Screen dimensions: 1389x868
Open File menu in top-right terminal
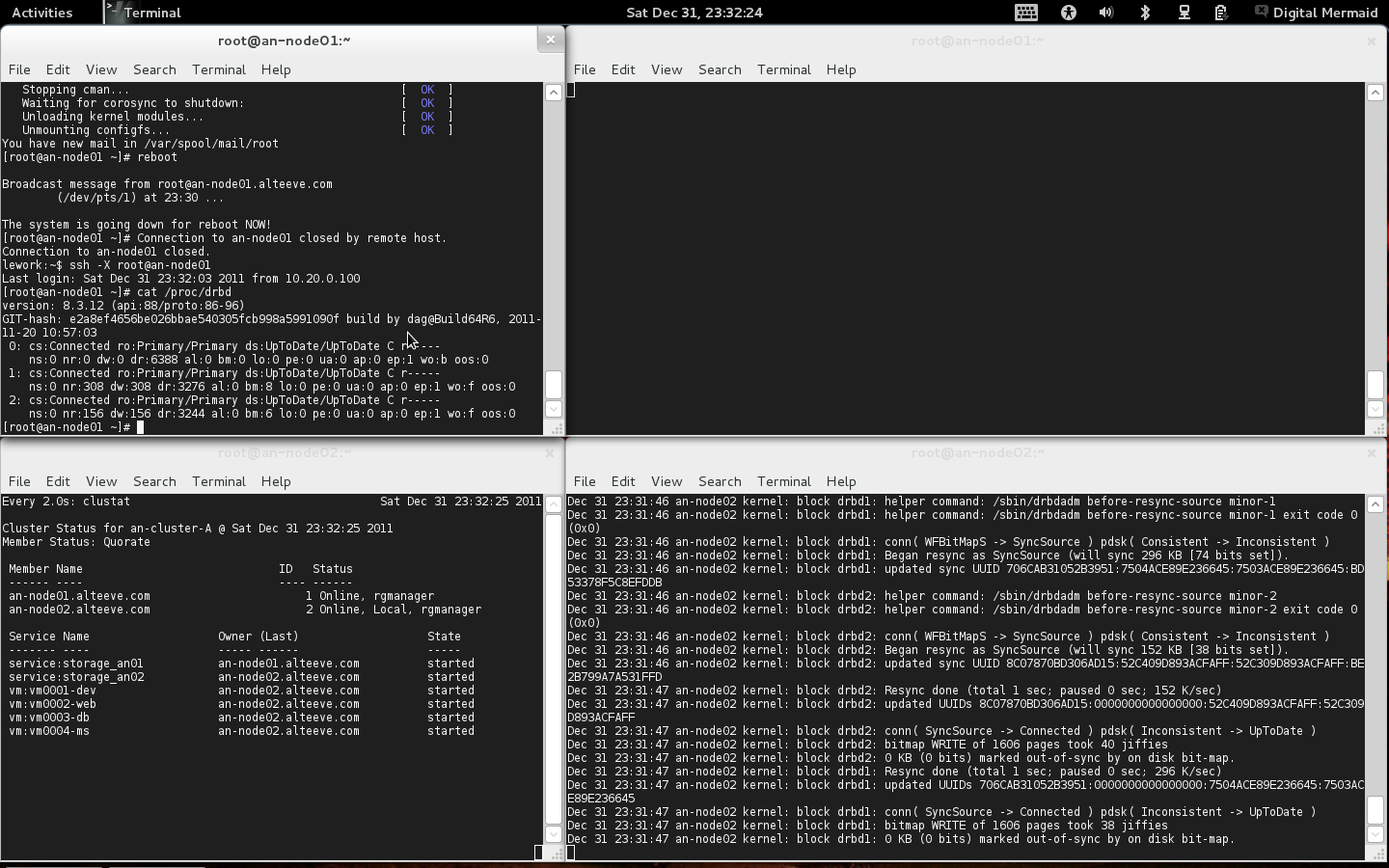click(x=585, y=69)
